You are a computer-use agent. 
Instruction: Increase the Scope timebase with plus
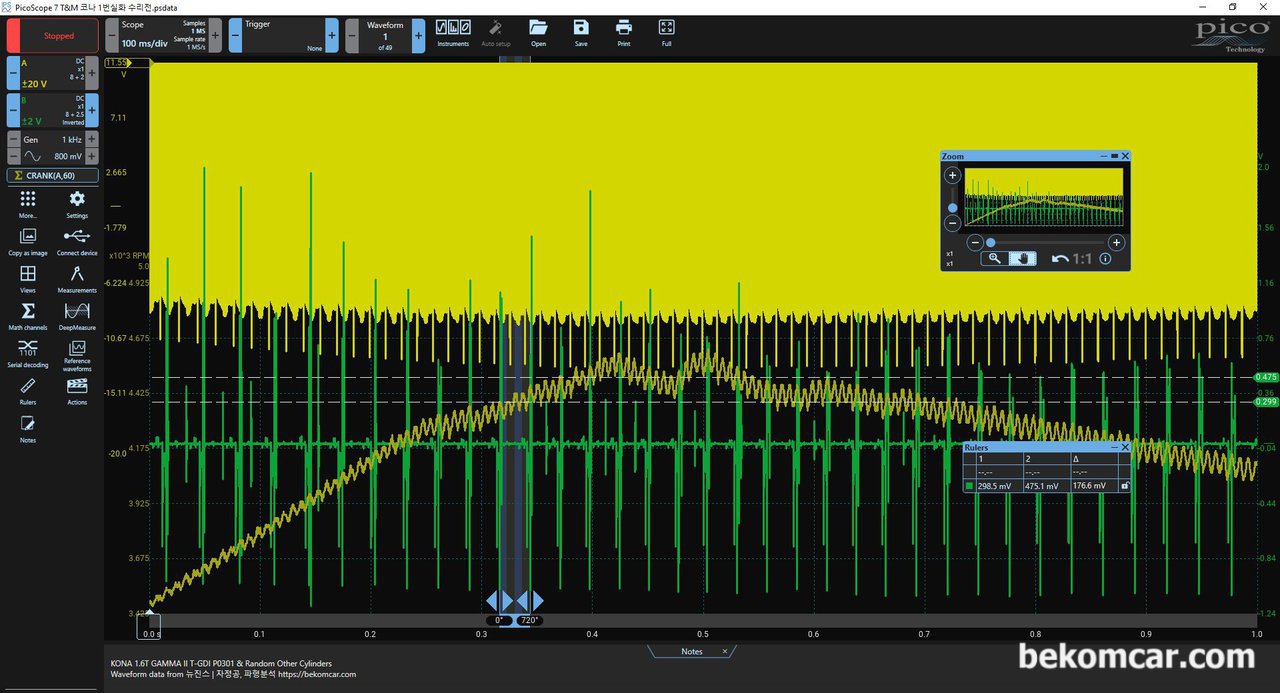coord(215,35)
